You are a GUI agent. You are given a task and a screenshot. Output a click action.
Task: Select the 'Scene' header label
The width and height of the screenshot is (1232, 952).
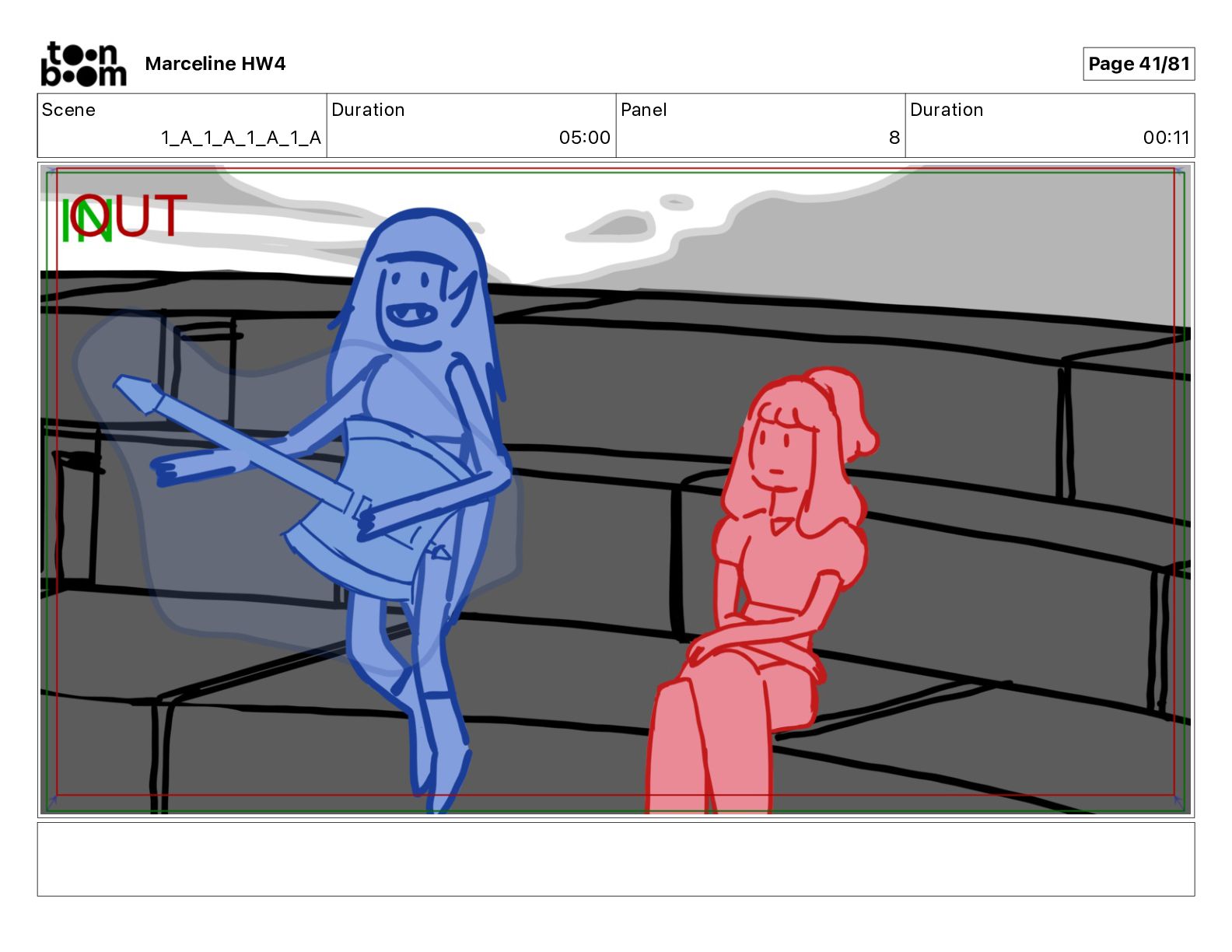click(68, 110)
